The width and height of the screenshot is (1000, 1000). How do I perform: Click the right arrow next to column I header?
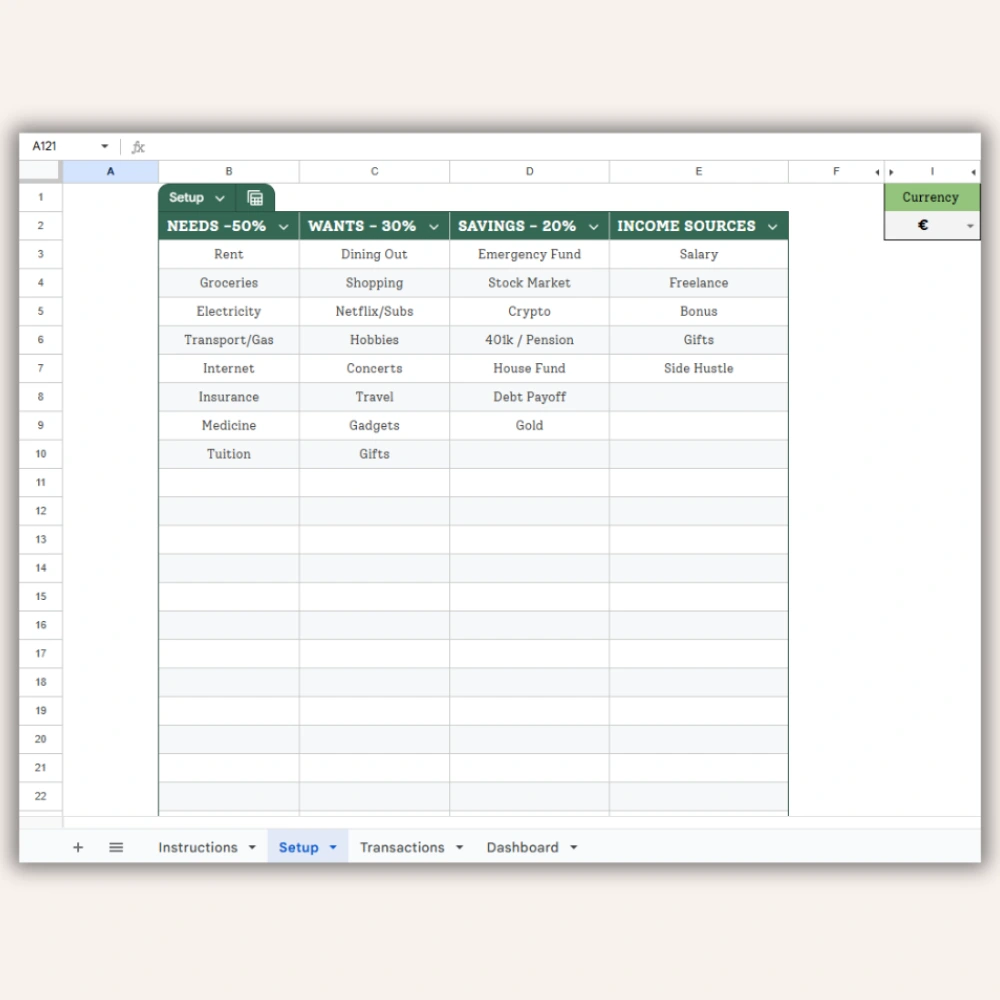click(974, 171)
